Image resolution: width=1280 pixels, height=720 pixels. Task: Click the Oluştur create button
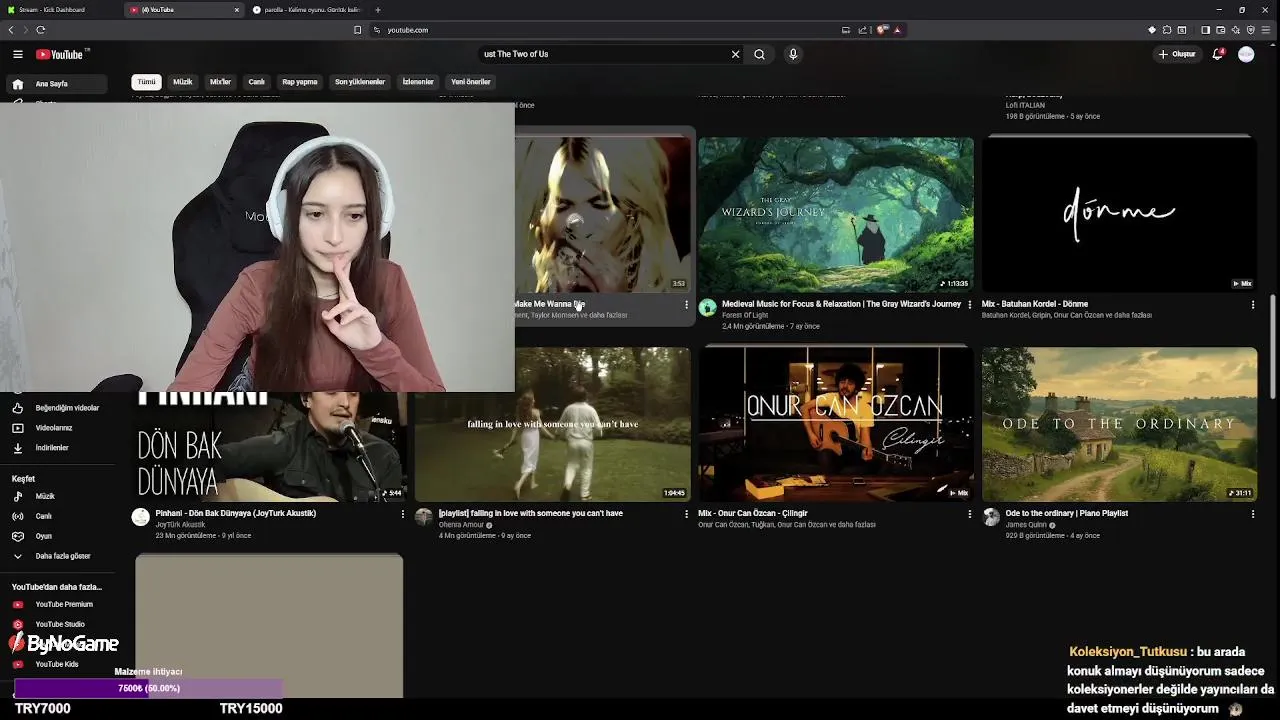(x=1177, y=54)
